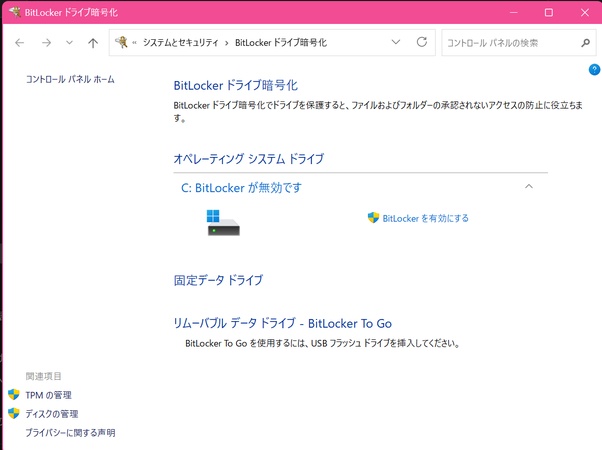Click the オペレーティング システム ドライブ heading
The height and width of the screenshot is (450, 602).
pyautogui.click(x=249, y=159)
